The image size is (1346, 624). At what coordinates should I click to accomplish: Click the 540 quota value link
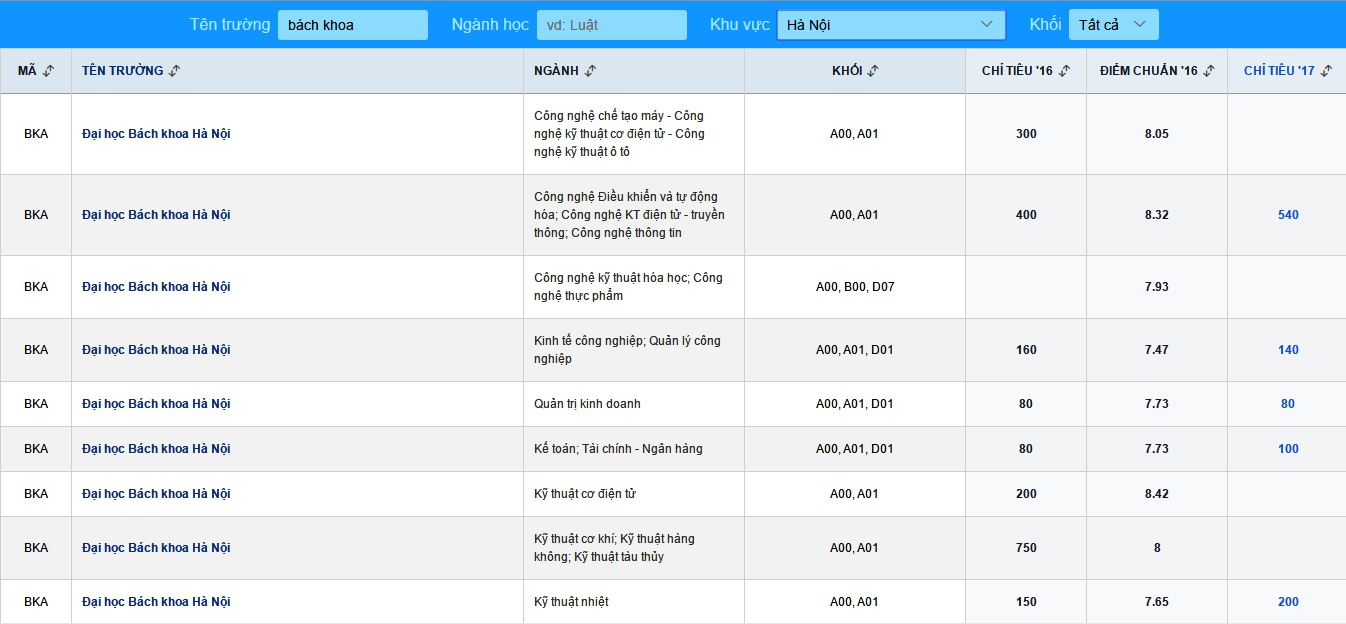point(1288,215)
